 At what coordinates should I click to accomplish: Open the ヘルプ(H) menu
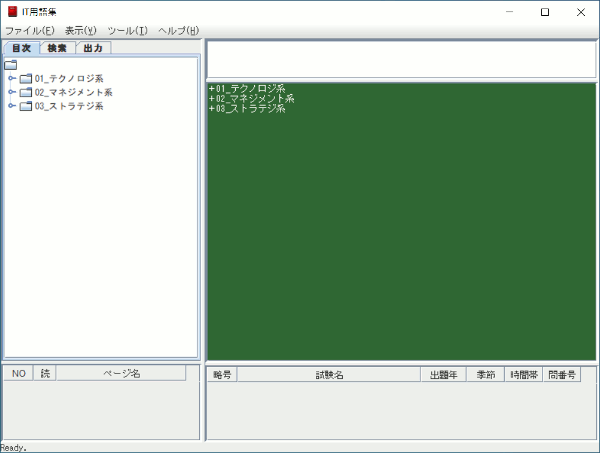(x=178, y=31)
